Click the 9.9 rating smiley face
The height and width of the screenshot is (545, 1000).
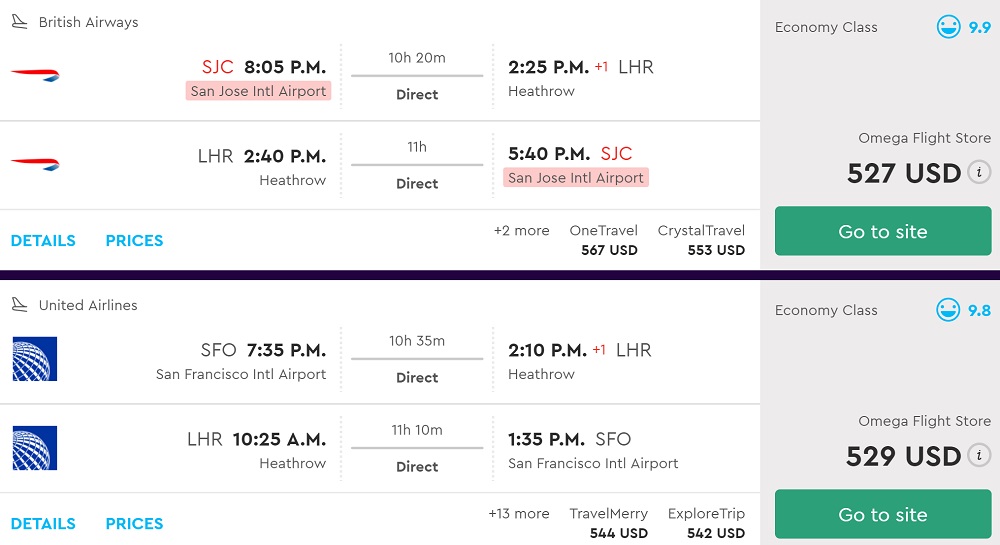[948, 27]
